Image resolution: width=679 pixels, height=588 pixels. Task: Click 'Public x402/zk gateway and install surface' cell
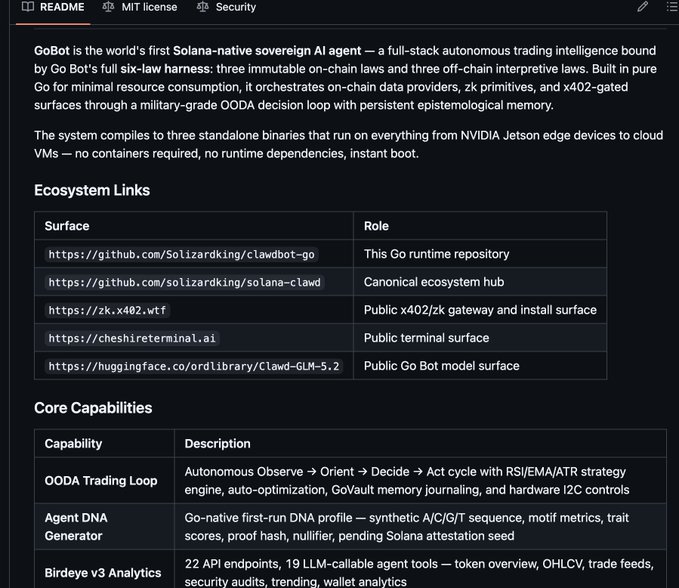click(x=480, y=310)
